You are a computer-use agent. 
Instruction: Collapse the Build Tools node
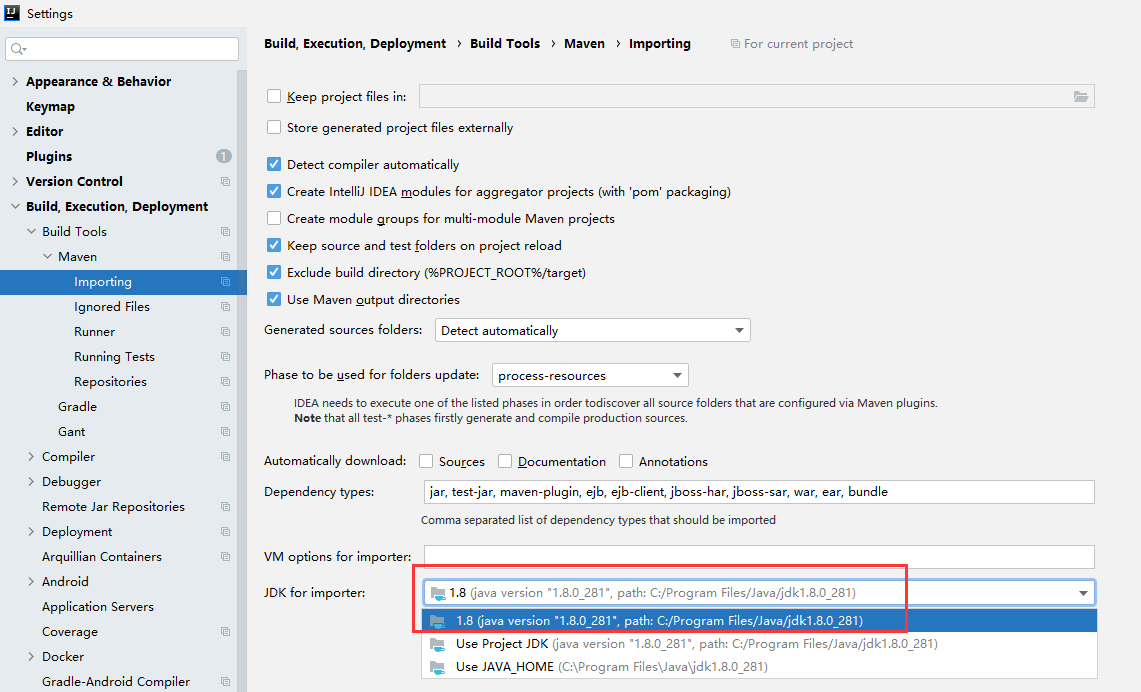click(x=31, y=231)
